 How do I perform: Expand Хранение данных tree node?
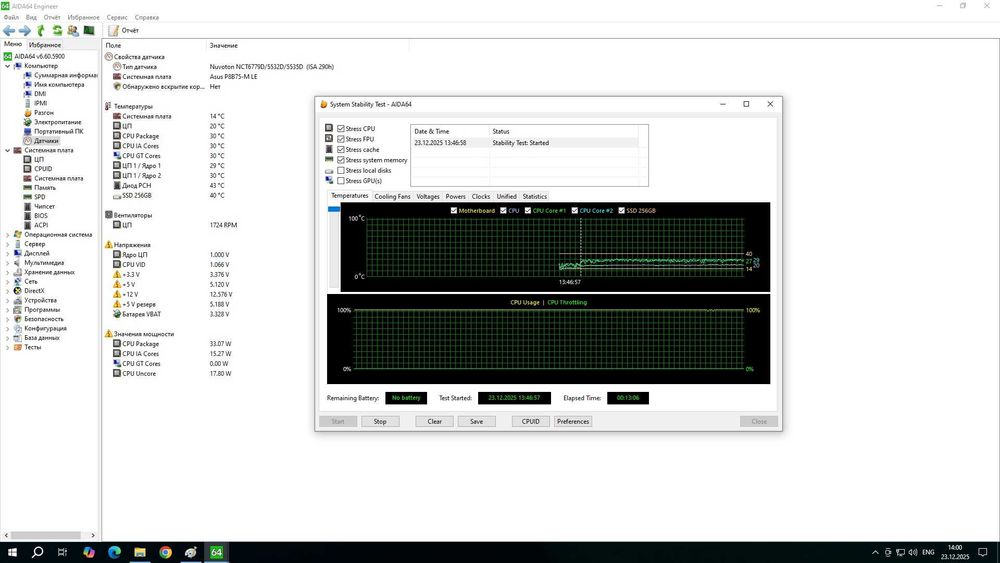(8, 272)
